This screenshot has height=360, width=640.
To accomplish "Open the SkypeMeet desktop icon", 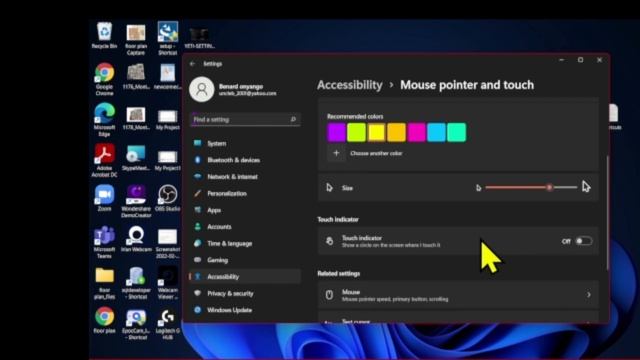I will [136, 158].
